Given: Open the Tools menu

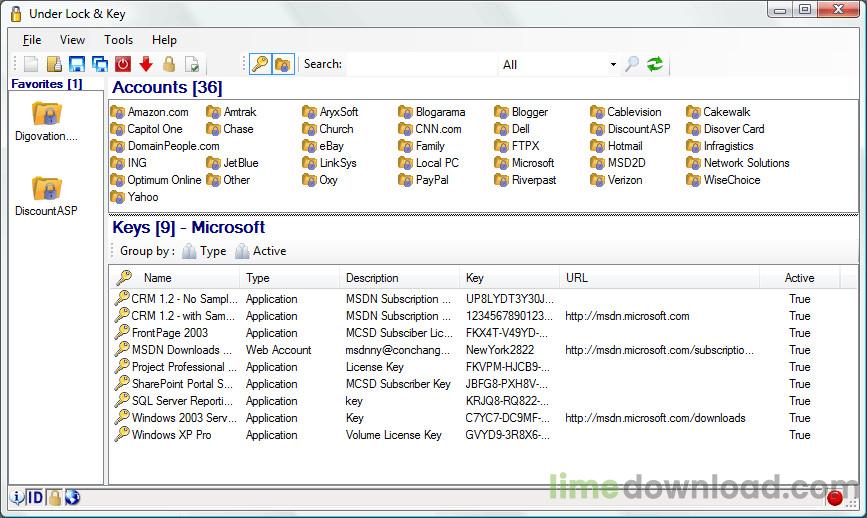Looking at the screenshot, I should click(119, 40).
